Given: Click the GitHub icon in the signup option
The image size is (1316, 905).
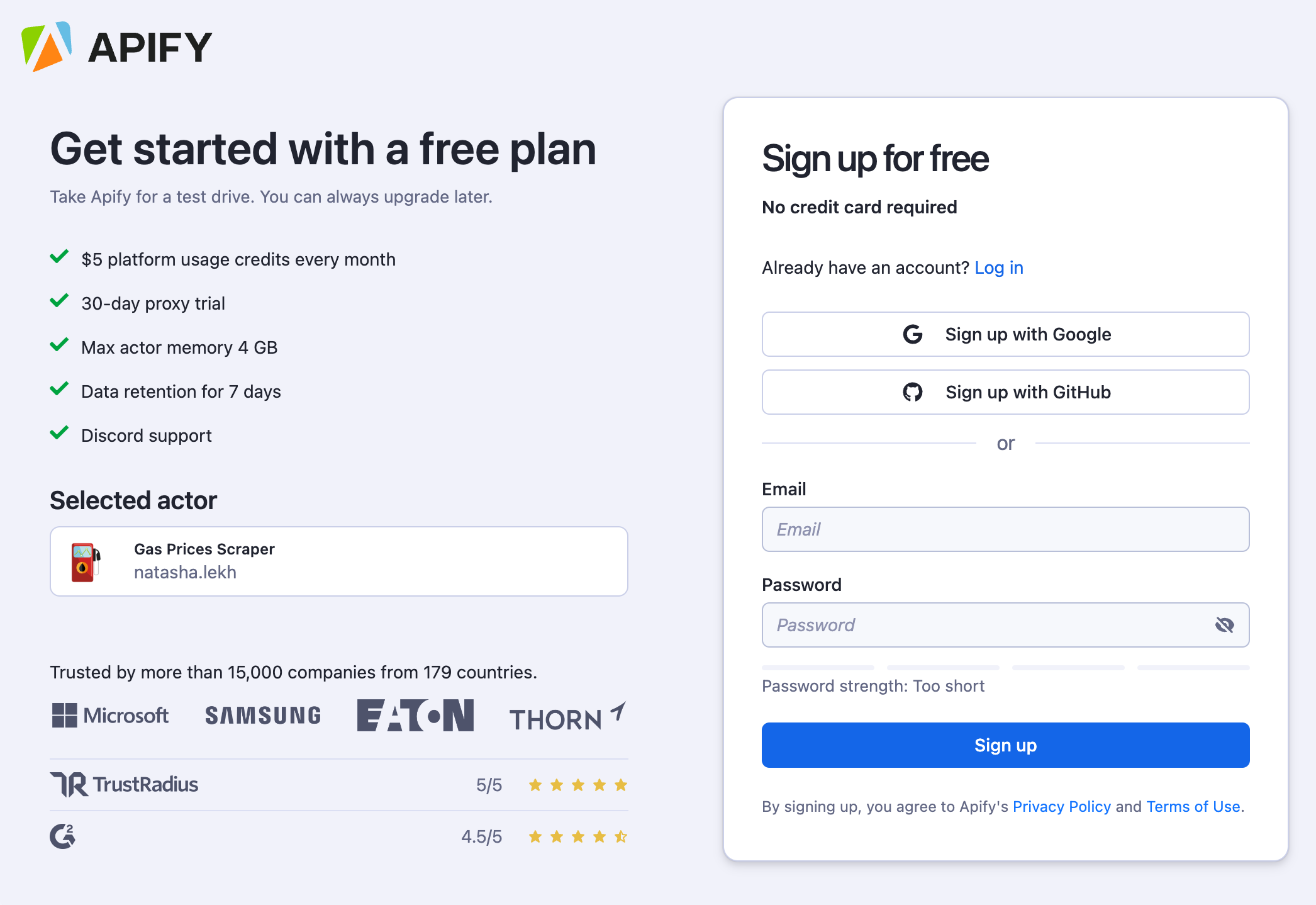Looking at the screenshot, I should coord(912,391).
